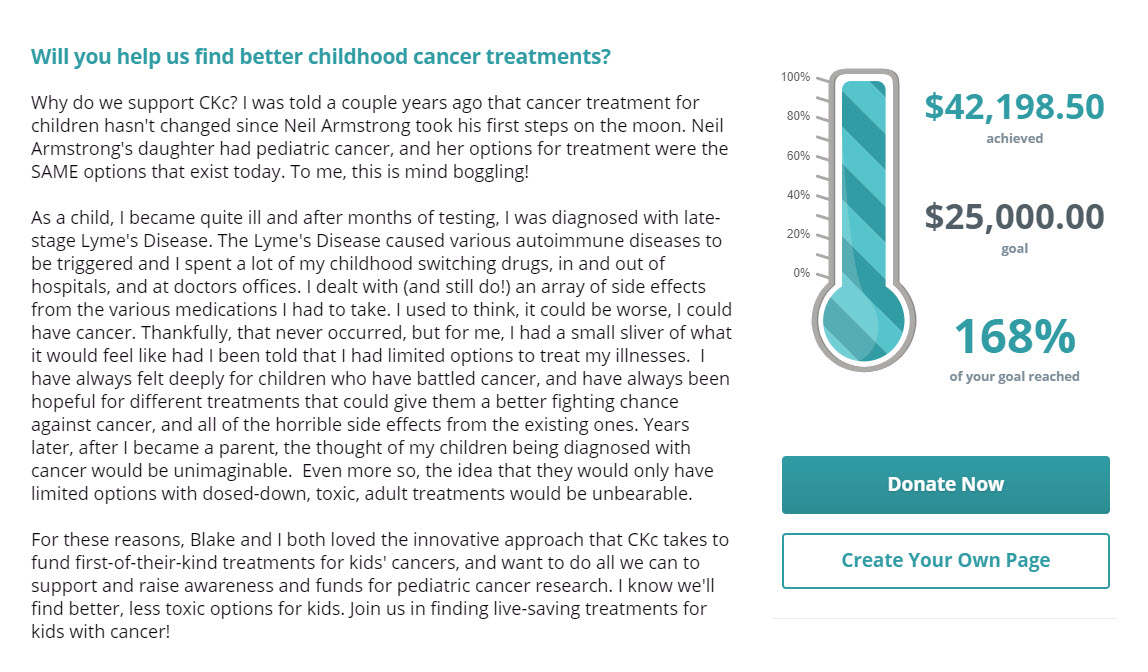Select the $42,198.50 achieved amount

point(1014,107)
